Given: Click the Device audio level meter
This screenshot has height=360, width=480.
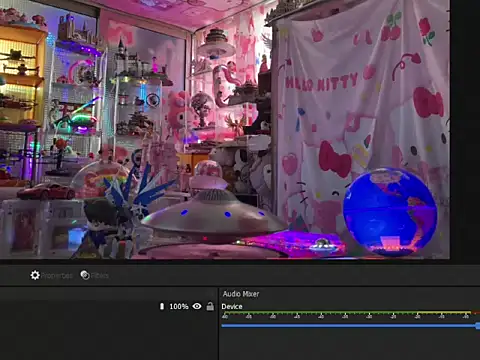Looking at the screenshot, I should point(350,315).
